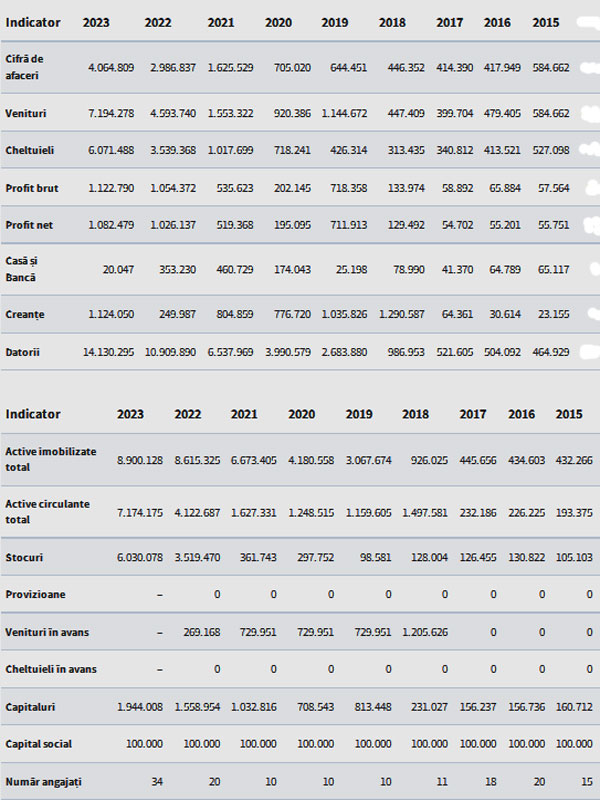The width and height of the screenshot is (600, 800).
Task: Click Profit net 2022 value 1.026.137
Action: (172, 225)
